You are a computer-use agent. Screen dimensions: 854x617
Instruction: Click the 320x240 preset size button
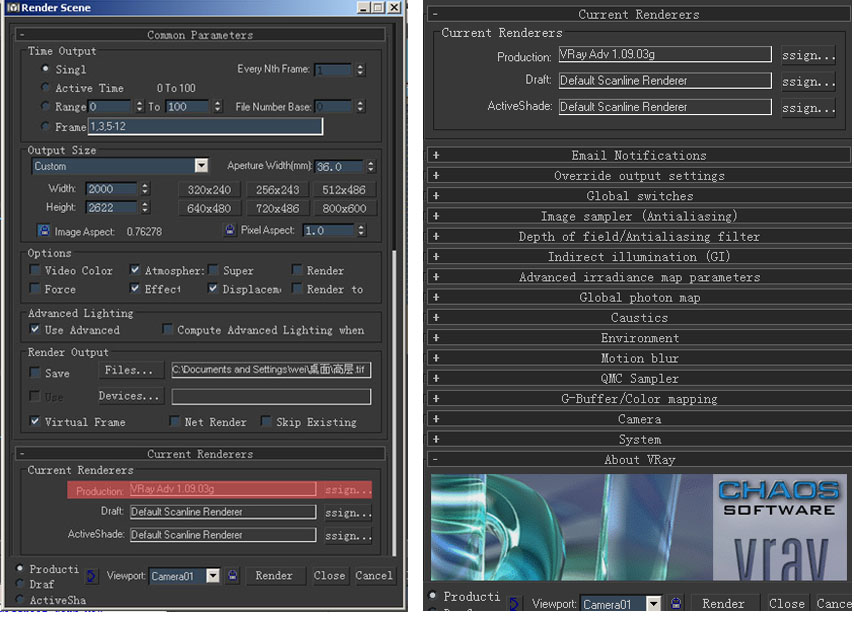click(209, 190)
